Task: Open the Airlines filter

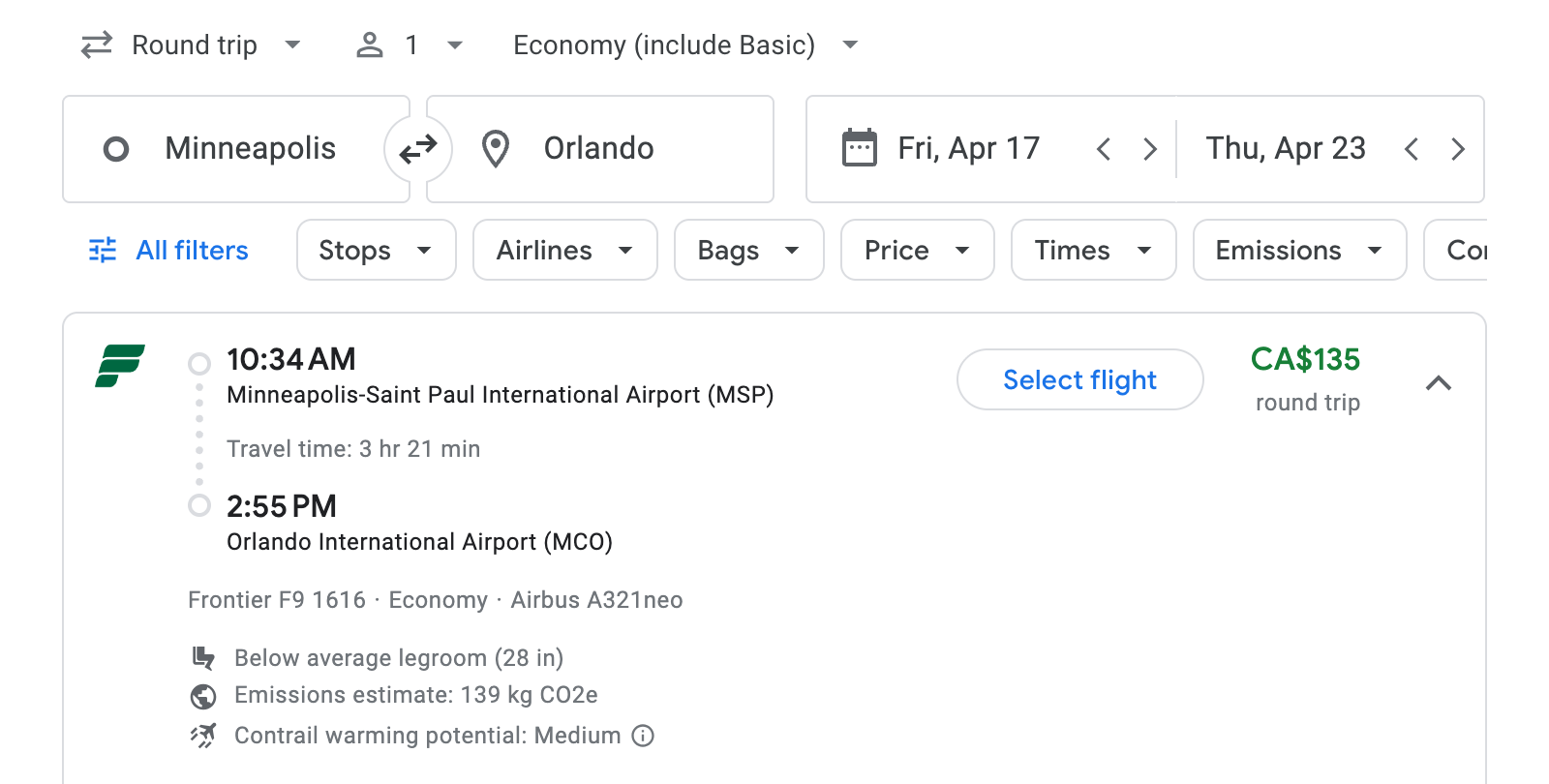Action: click(564, 250)
